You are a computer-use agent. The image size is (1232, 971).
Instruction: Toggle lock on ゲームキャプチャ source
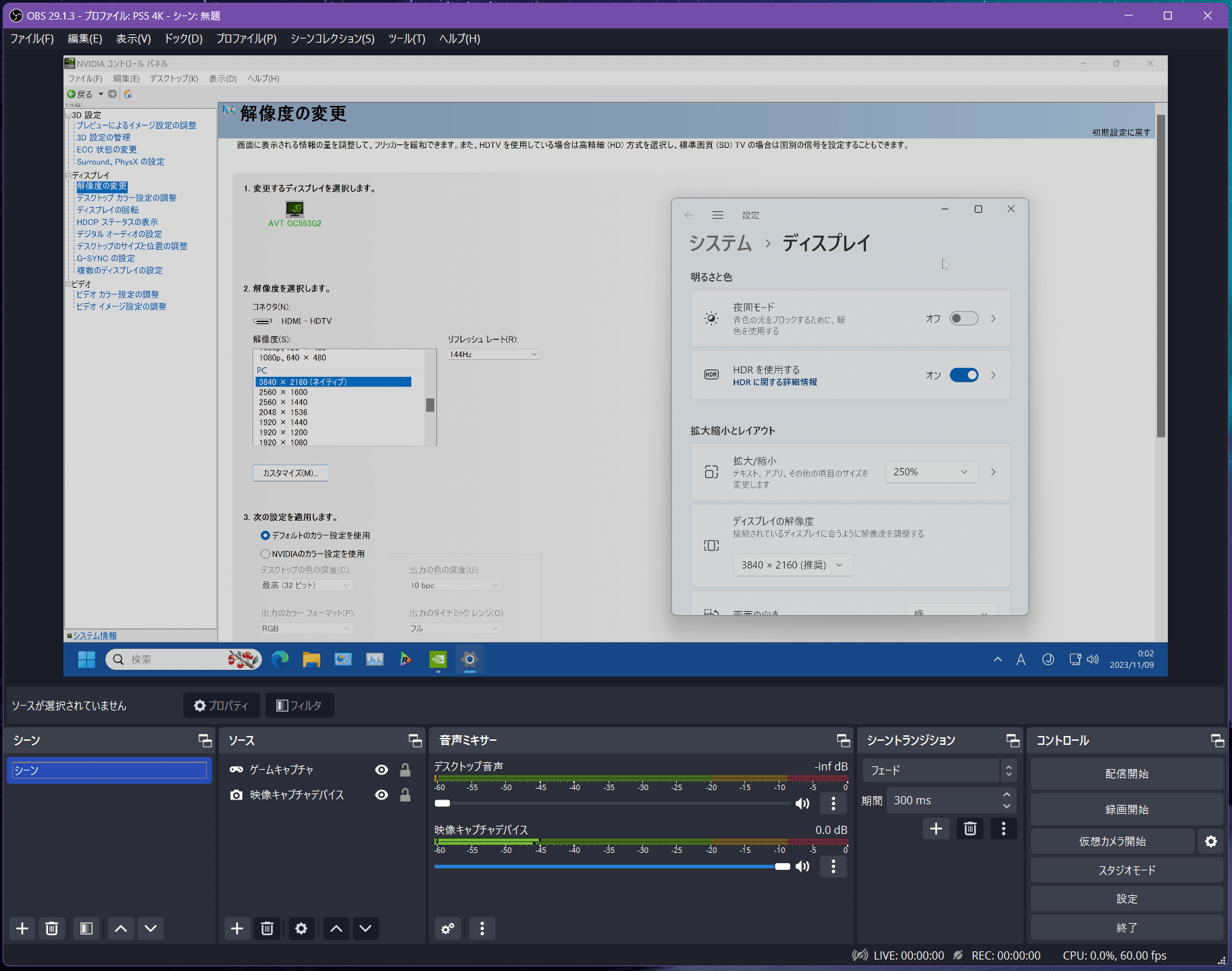pos(405,770)
